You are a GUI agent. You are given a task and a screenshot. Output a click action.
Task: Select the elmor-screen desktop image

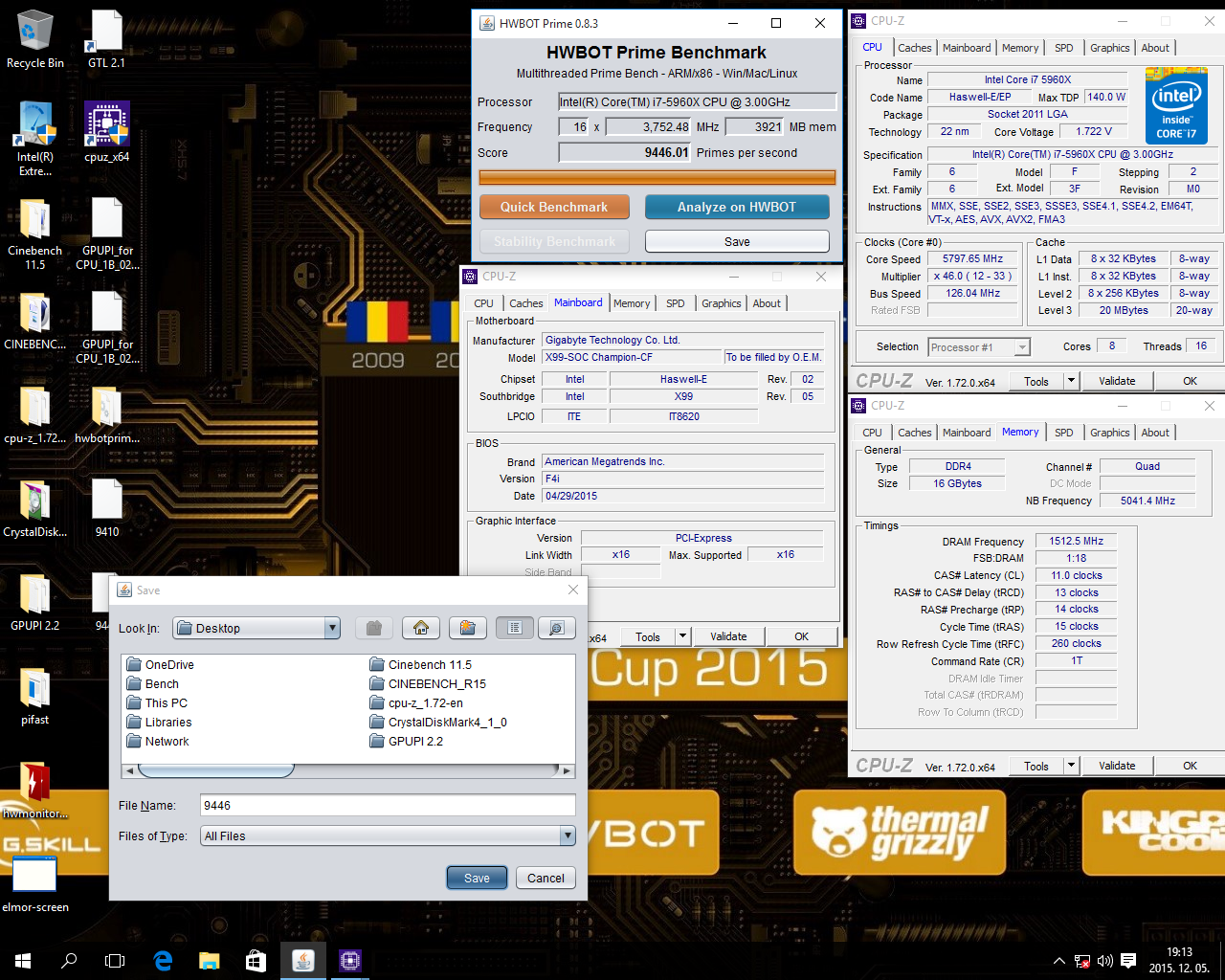[x=35, y=884]
